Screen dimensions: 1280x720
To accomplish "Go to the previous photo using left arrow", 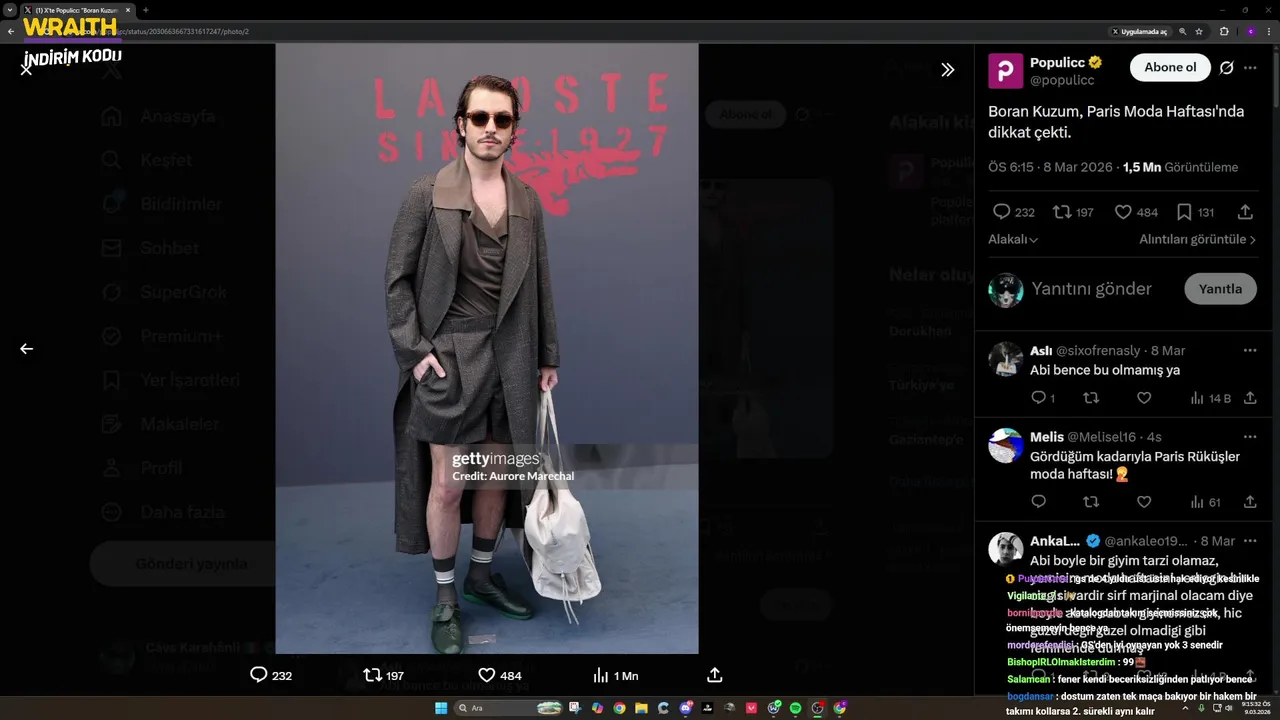I will pos(26,349).
